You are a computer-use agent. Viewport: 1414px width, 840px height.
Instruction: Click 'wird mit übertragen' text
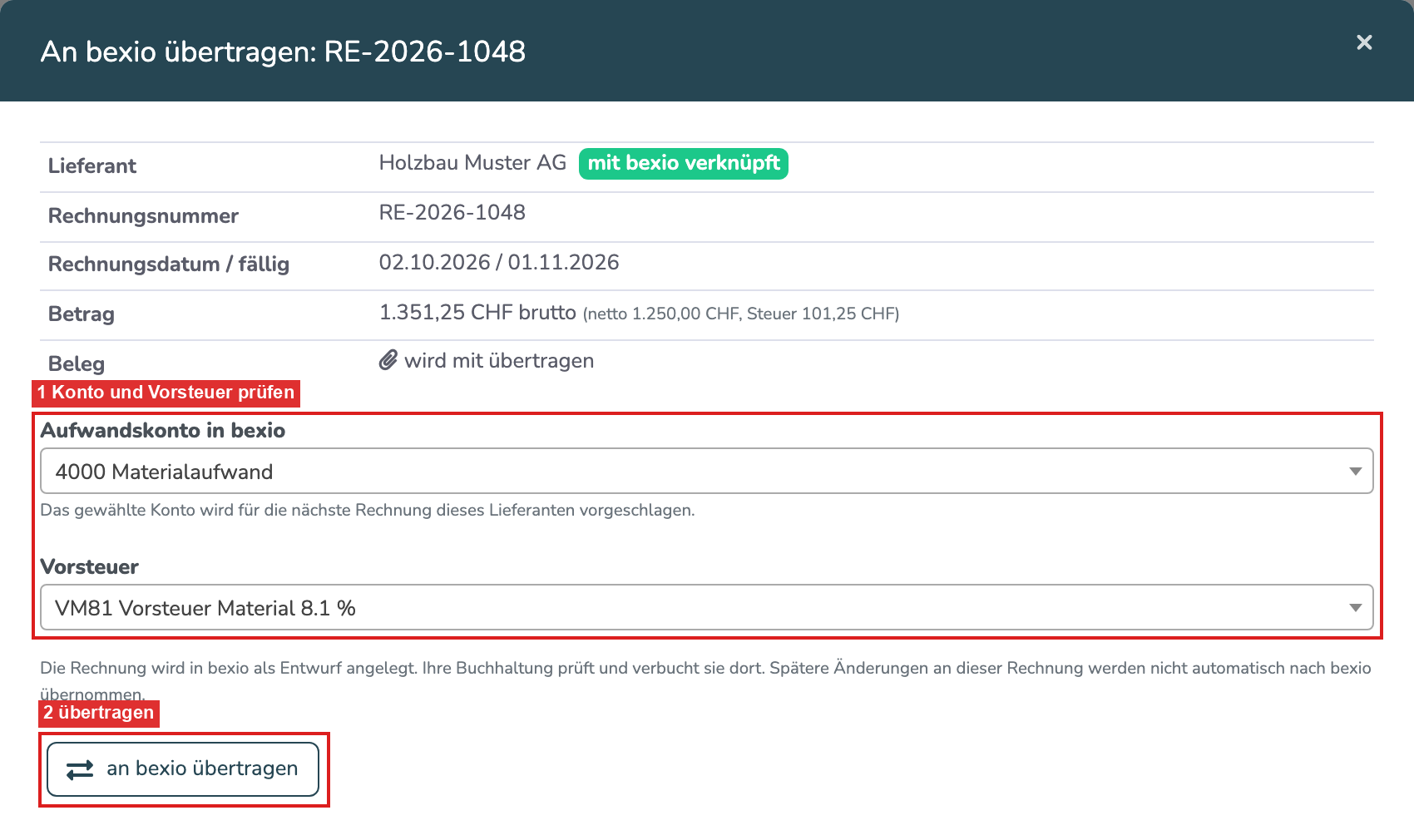(x=499, y=361)
